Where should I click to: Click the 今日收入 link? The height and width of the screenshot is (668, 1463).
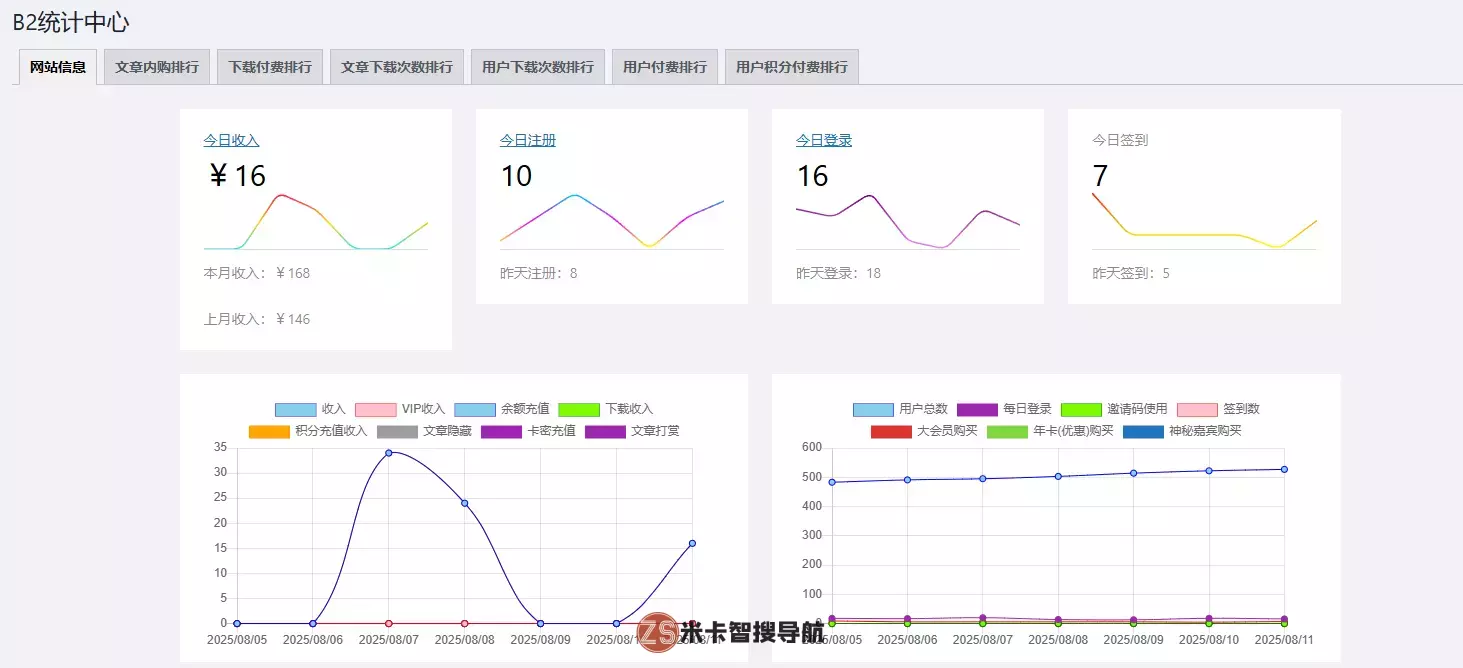click(231, 141)
